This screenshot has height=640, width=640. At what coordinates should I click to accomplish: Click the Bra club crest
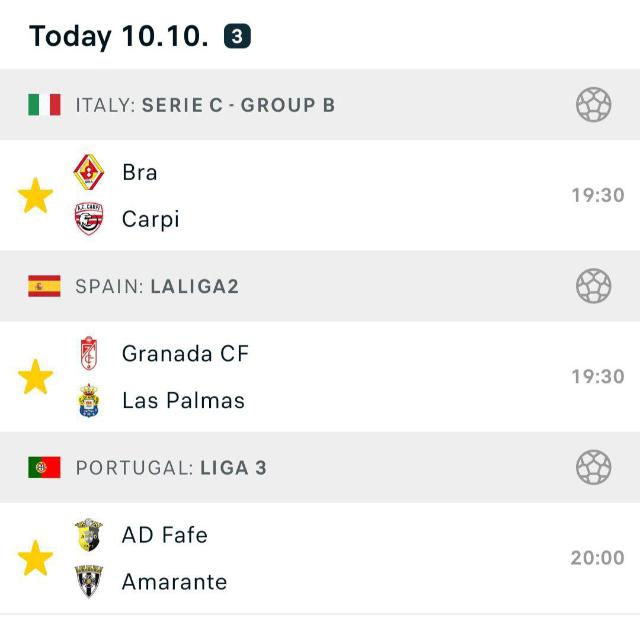pyautogui.click(x=89, y=173)
